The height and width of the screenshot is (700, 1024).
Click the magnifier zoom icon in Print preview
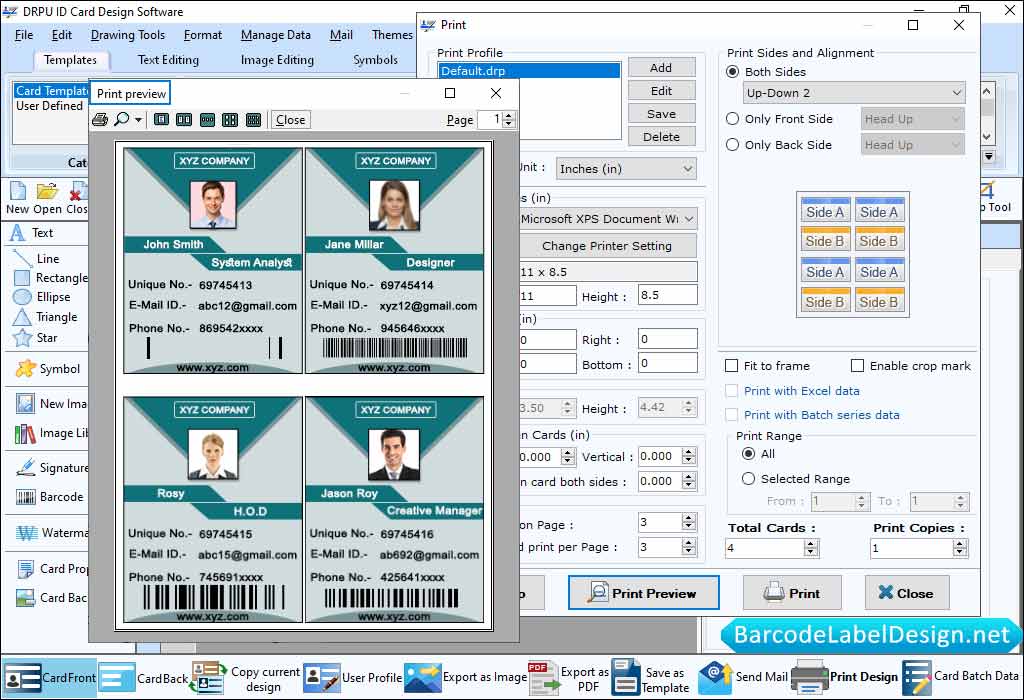[121, 119]
